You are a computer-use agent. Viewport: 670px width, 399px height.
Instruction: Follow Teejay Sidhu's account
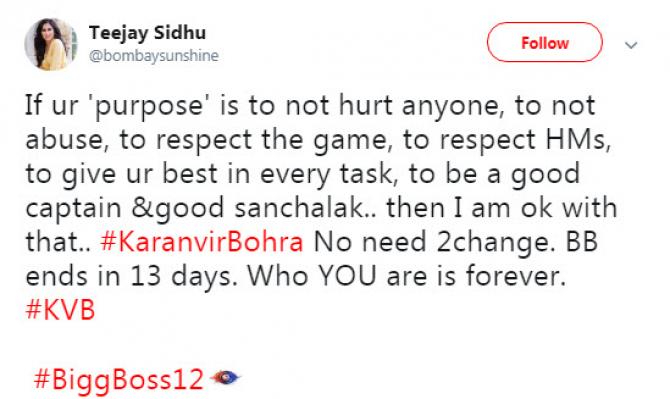[545, 42]
